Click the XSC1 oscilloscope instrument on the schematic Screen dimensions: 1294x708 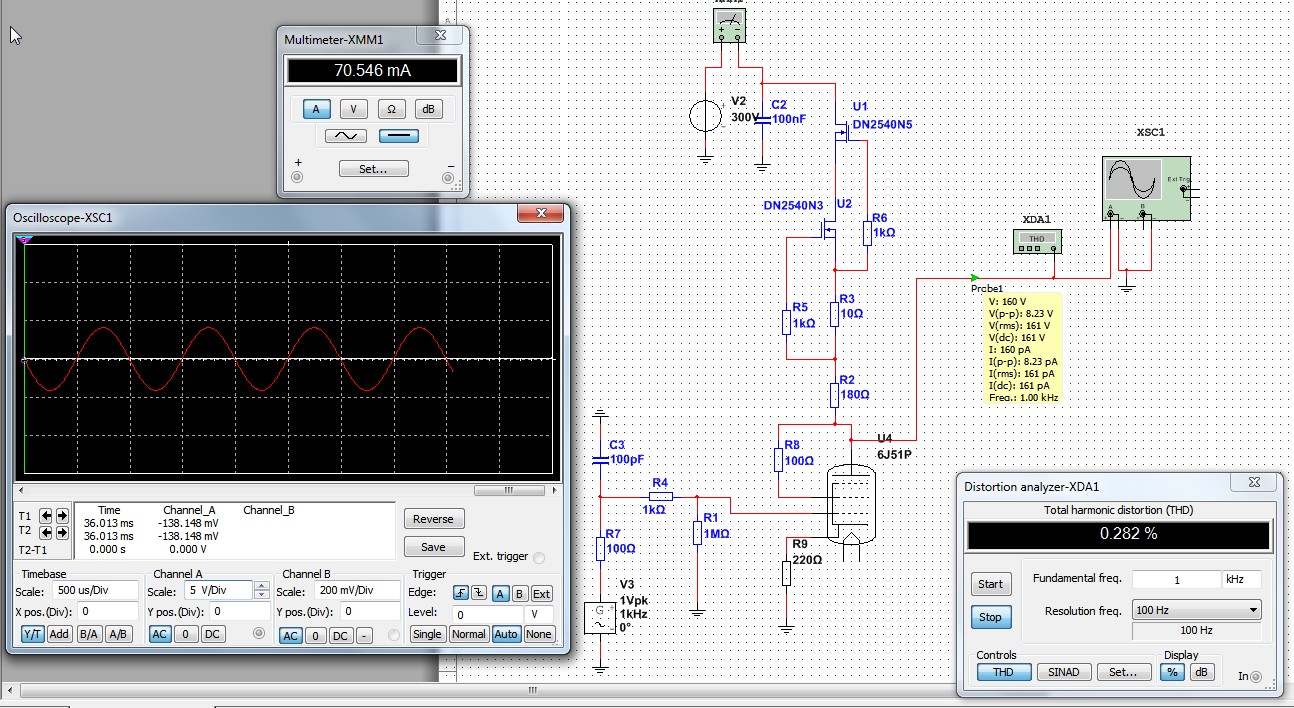coord(1146,188)
